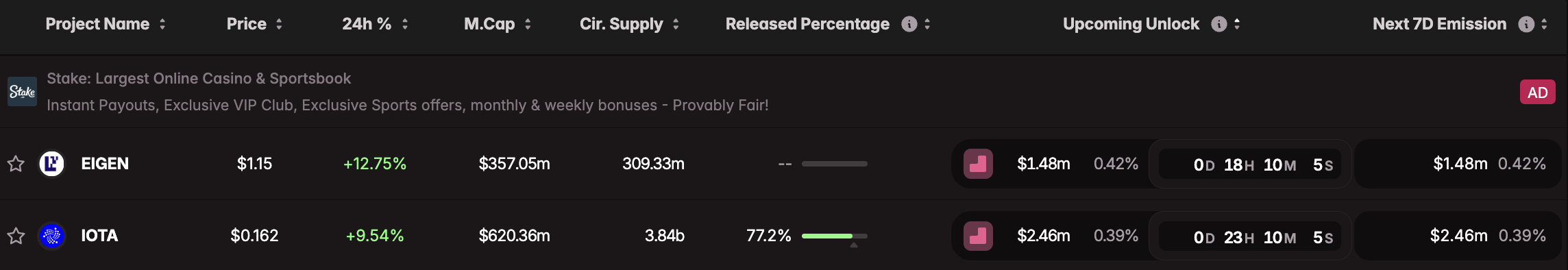The image size is (1568, 270).
Task: Click the IOTA token logo
Action: coord(52,236)
